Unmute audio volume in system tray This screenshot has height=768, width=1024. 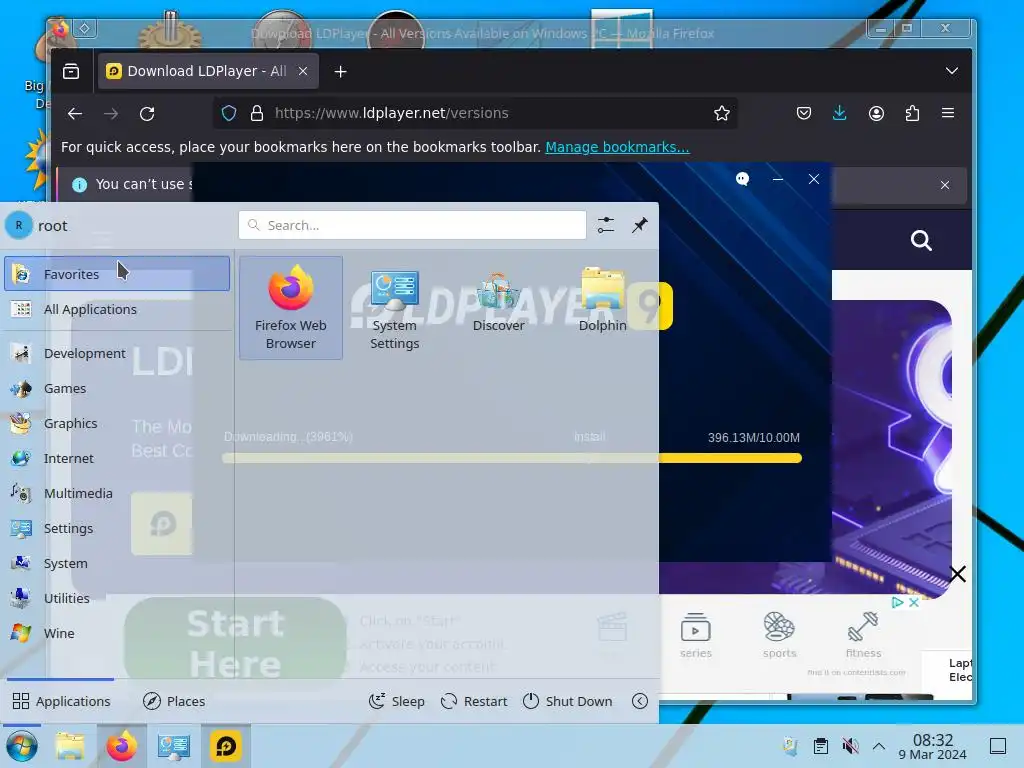850,746
